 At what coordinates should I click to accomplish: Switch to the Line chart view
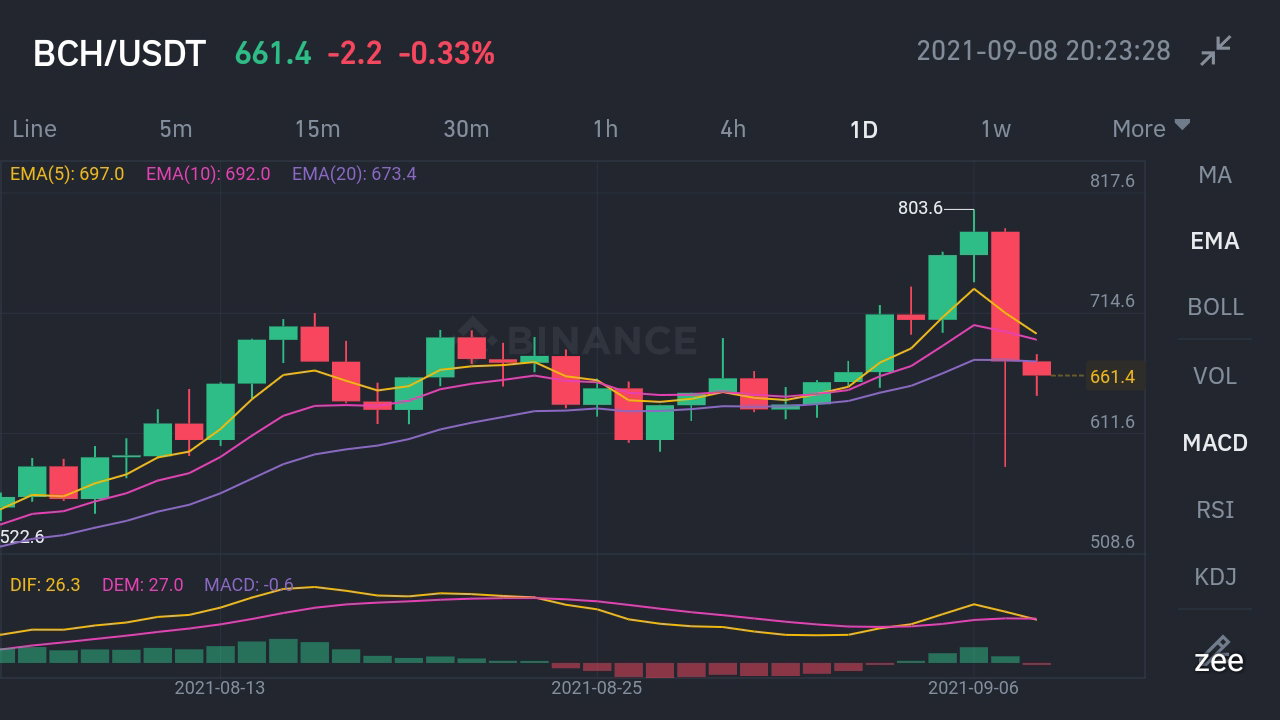tap(34, 128)
